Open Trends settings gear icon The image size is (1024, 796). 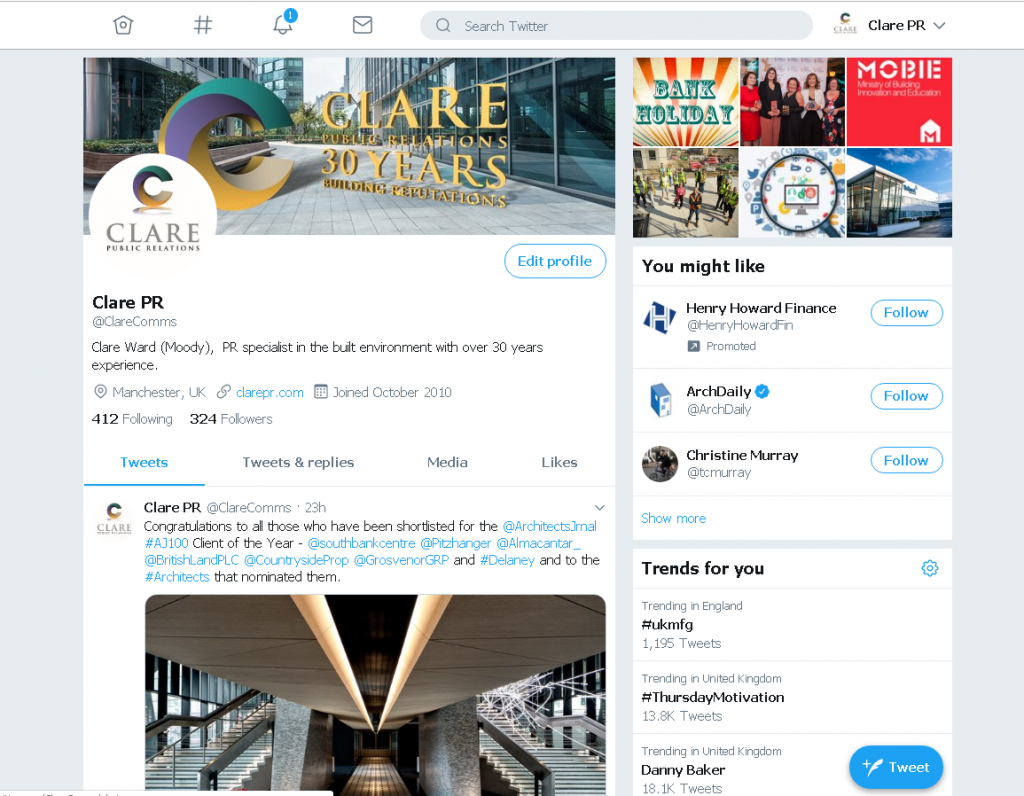(929, 568)
